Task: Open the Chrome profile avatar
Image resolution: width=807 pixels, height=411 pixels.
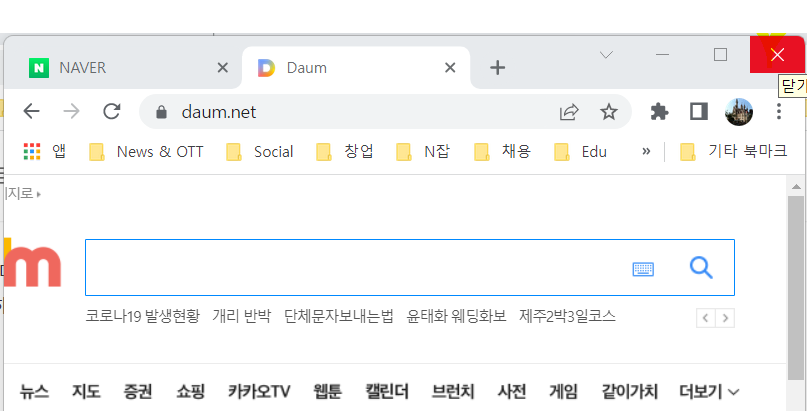Action: pyautogui.click(x=739, y=112)
